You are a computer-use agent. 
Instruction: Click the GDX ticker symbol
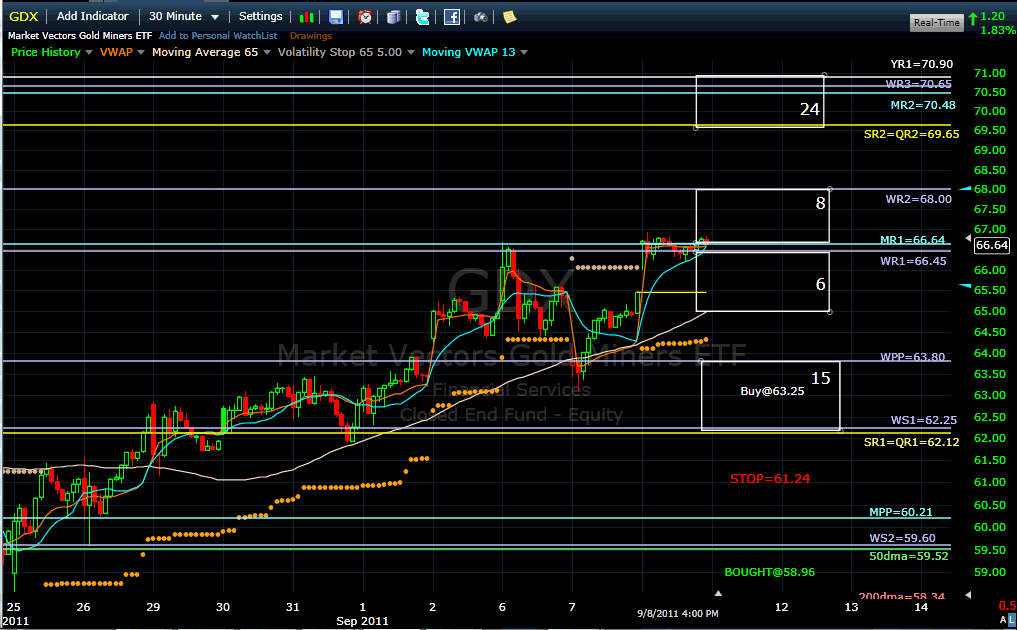(x=23, y=16)
